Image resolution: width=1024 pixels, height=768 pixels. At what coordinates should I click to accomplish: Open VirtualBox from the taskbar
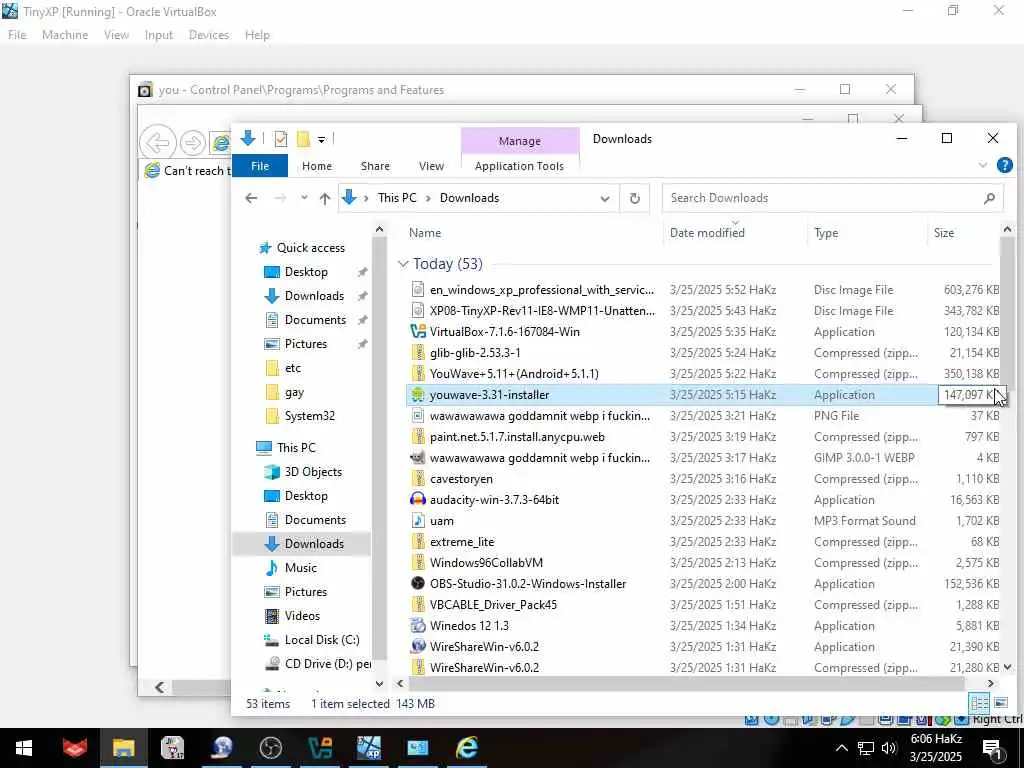[320, 748]
